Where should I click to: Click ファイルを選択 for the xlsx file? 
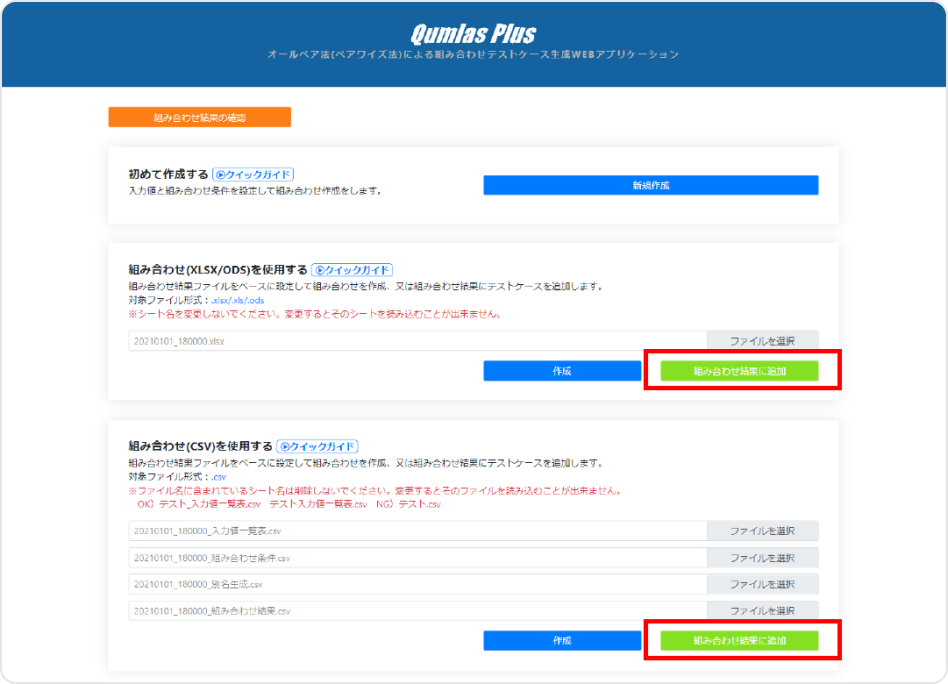[x=762, y=341]
